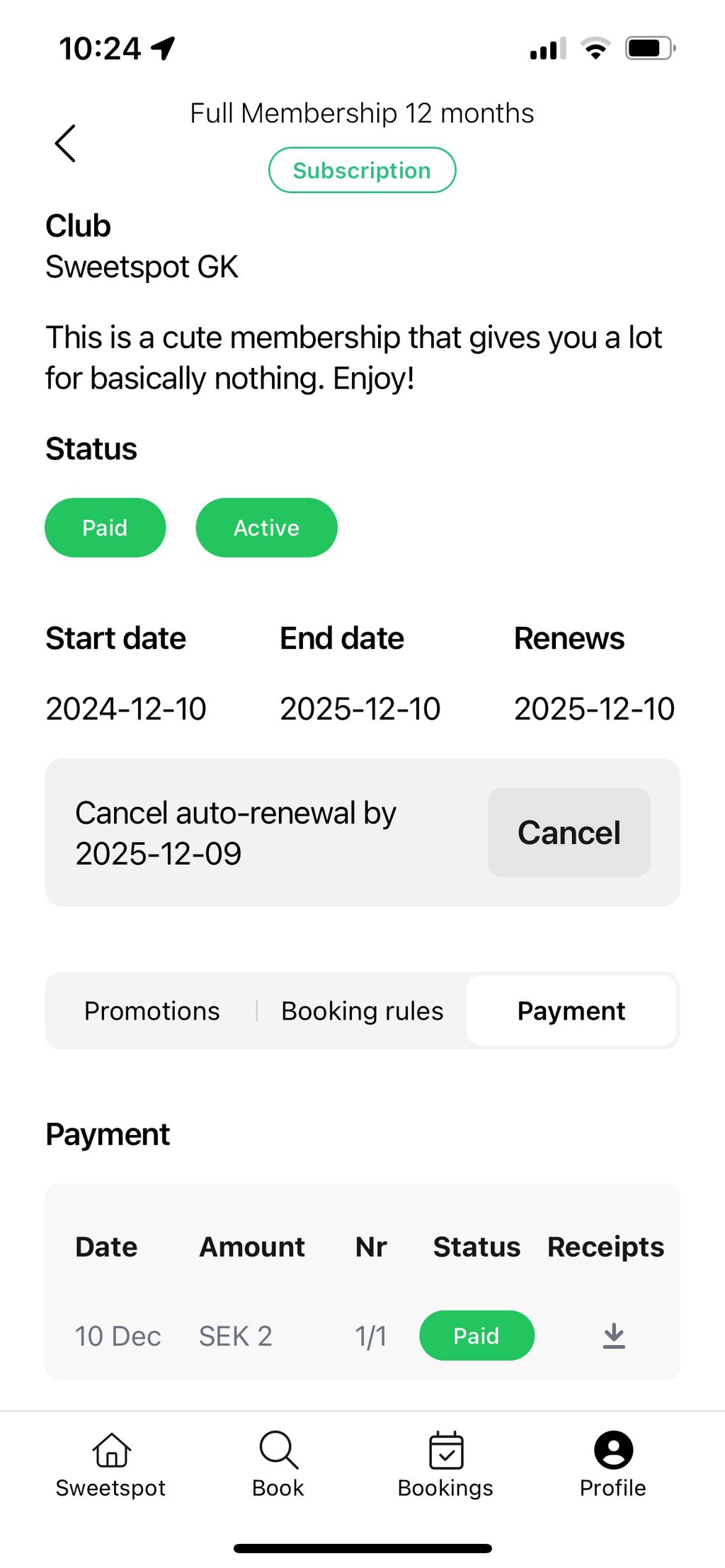Screen dimensions: 725x1568
Task: Go back using the left chevron arrow
Action: pyautogui.click(x=65, y=144)
